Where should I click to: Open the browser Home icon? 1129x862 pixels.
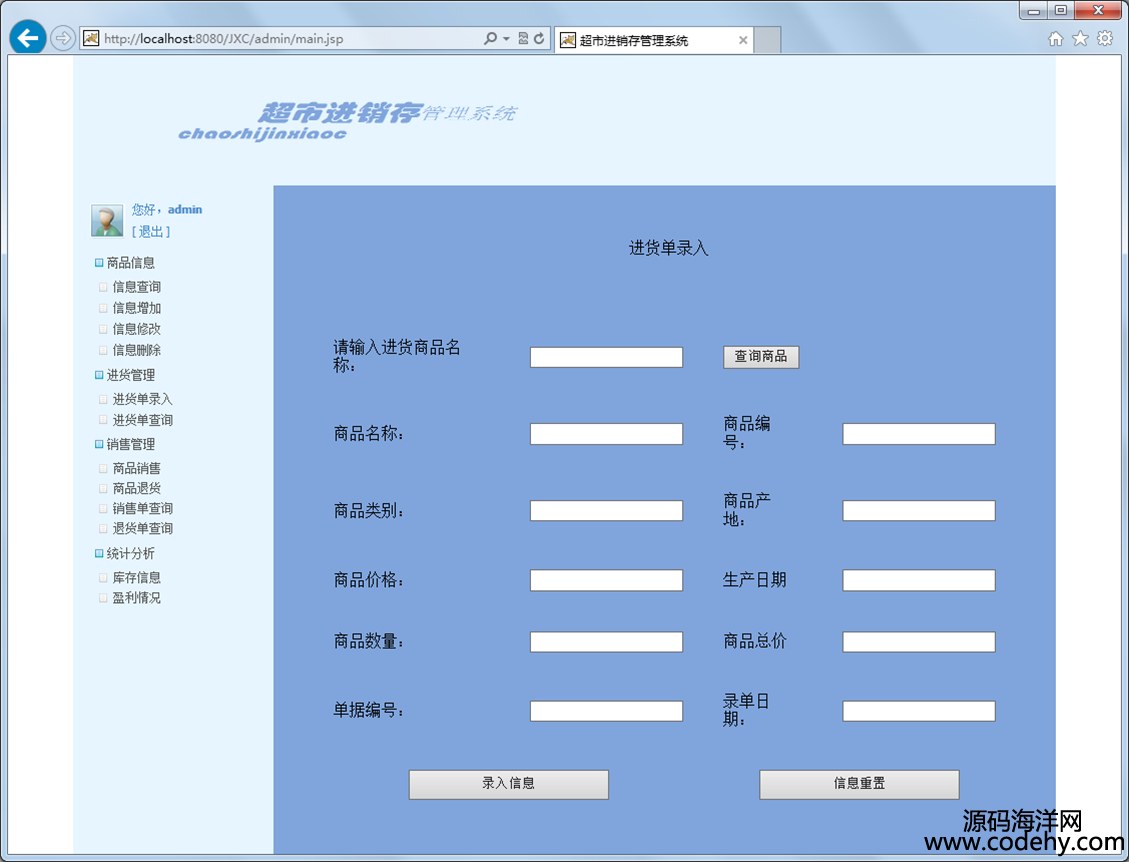click(x=1055, y=39)
